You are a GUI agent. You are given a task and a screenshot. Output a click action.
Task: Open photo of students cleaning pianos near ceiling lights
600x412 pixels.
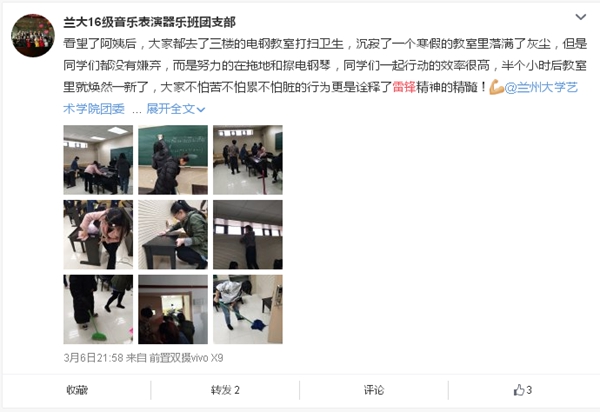tap(98, 160)
